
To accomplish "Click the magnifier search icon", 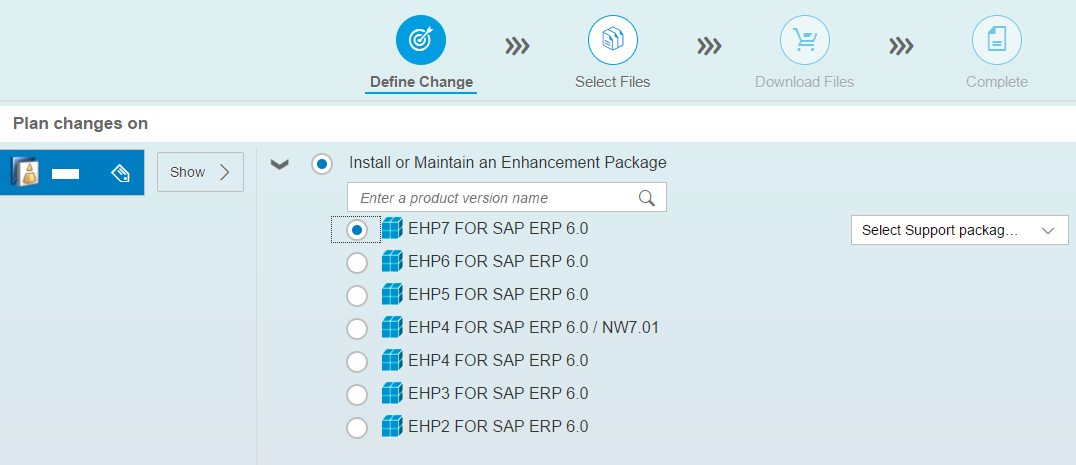I will pos(646,198).
